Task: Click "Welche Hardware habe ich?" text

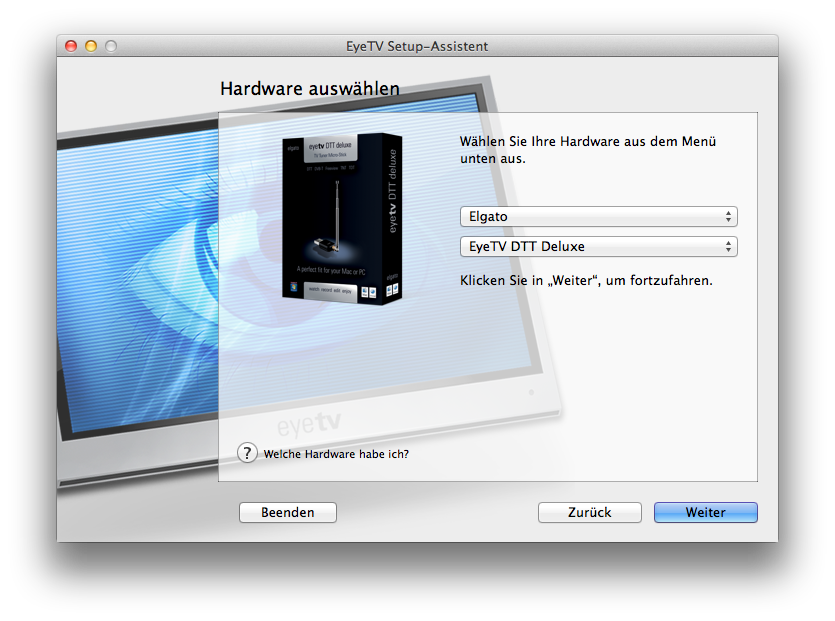Action: point(336,454)
